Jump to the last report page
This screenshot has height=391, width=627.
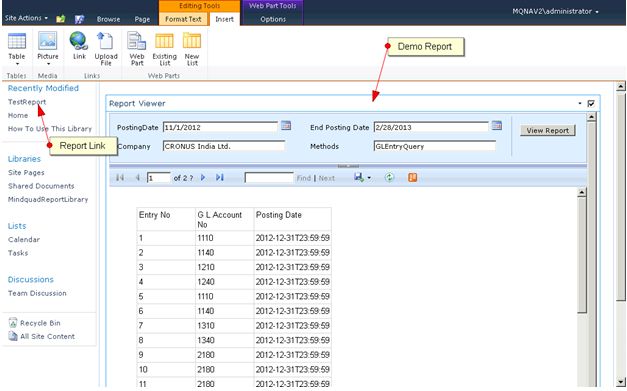(220, 178)
